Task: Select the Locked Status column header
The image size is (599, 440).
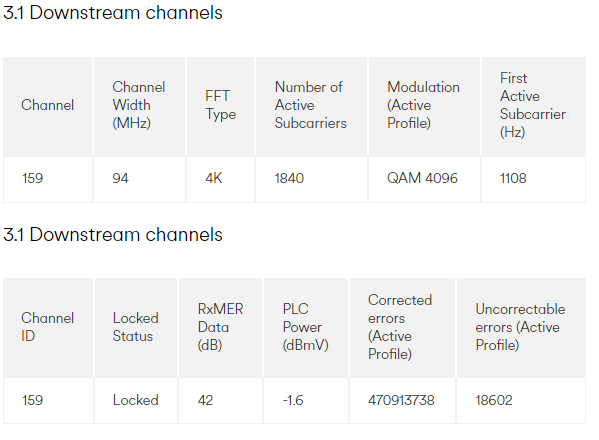Action: pyautogui.click(x=136, y=327)
